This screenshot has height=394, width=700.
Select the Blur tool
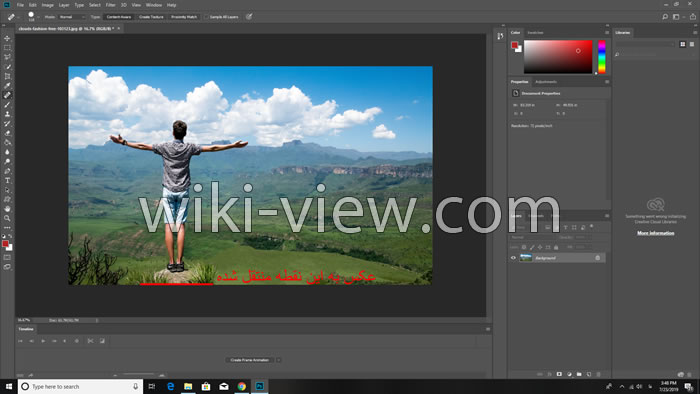pos(7,152)
